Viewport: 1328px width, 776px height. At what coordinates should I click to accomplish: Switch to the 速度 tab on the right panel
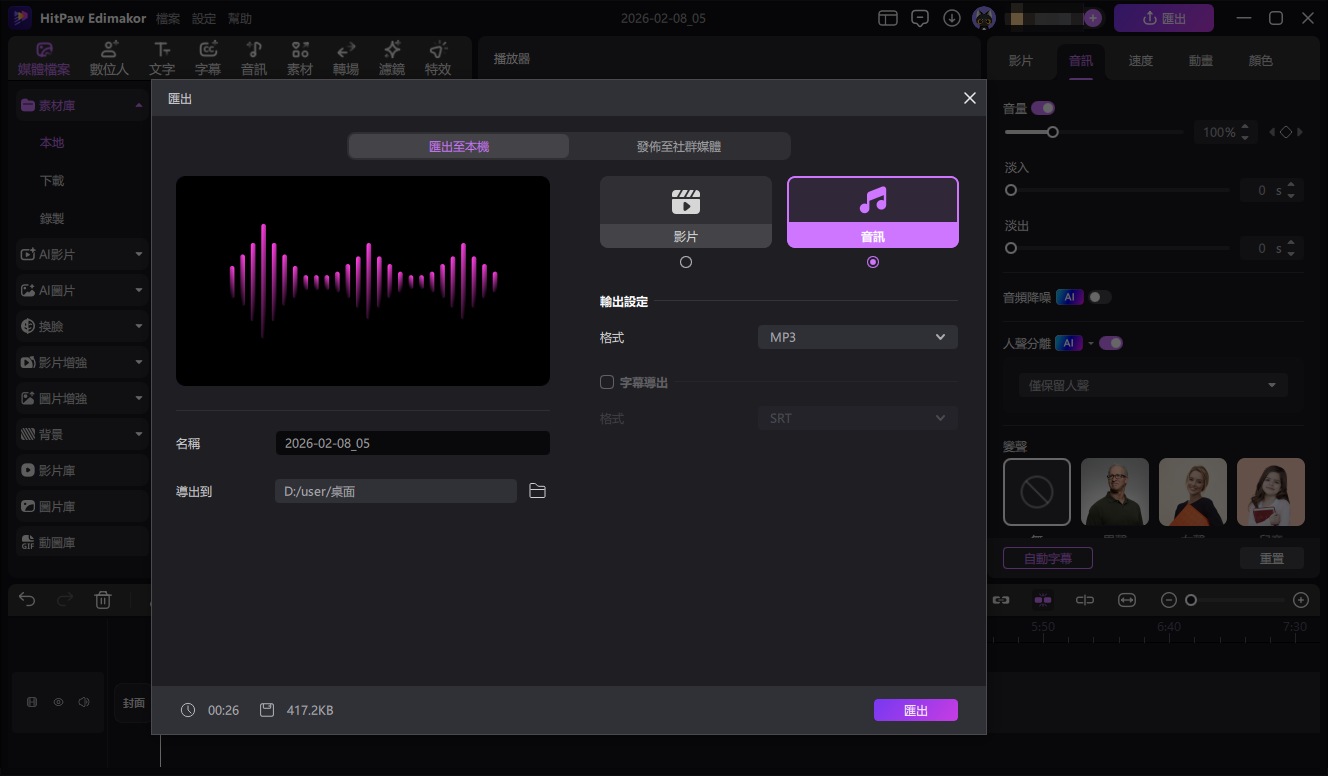pos(1140,60)
